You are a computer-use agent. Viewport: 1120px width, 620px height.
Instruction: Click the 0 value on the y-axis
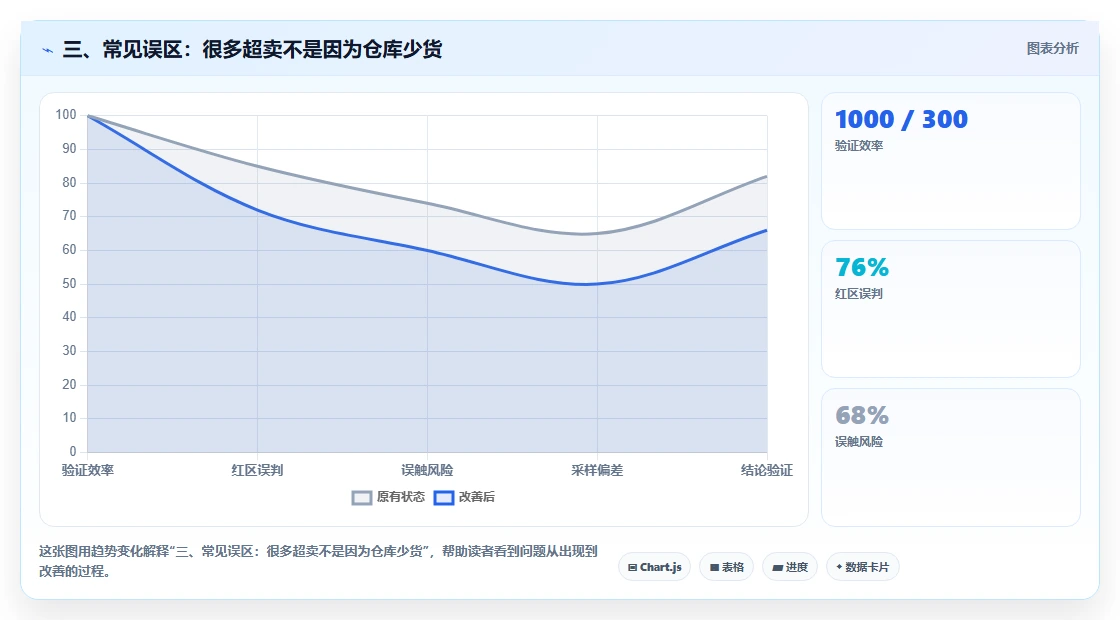coord(73,451)
